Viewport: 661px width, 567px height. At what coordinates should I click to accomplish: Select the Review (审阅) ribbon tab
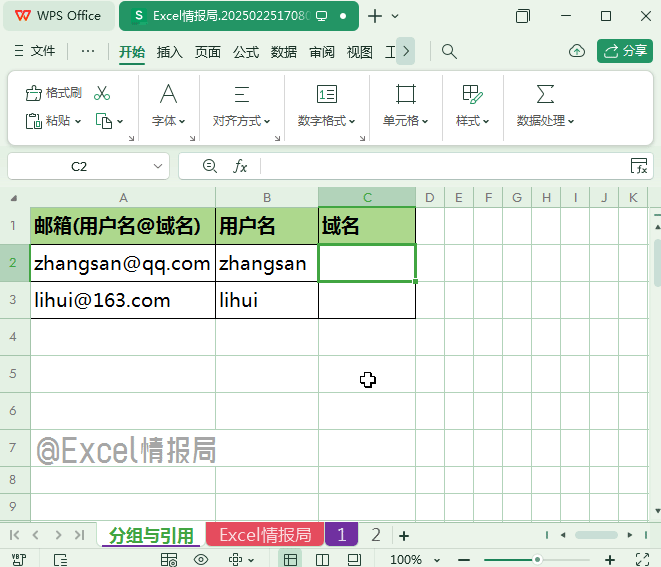click(322, 52)
